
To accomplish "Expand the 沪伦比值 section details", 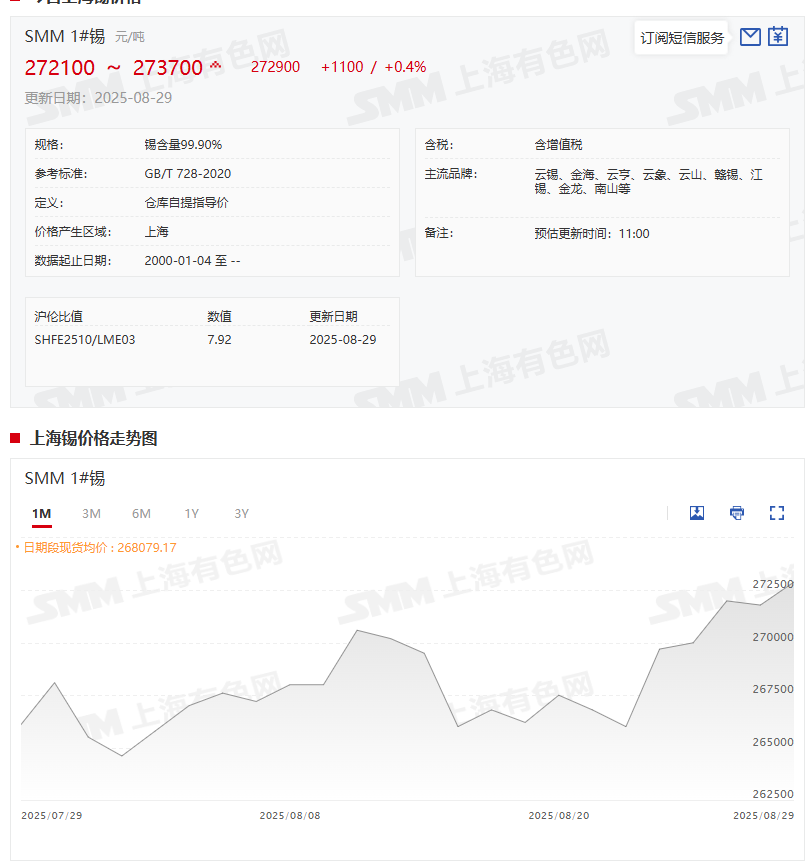I will pos(57,314).
